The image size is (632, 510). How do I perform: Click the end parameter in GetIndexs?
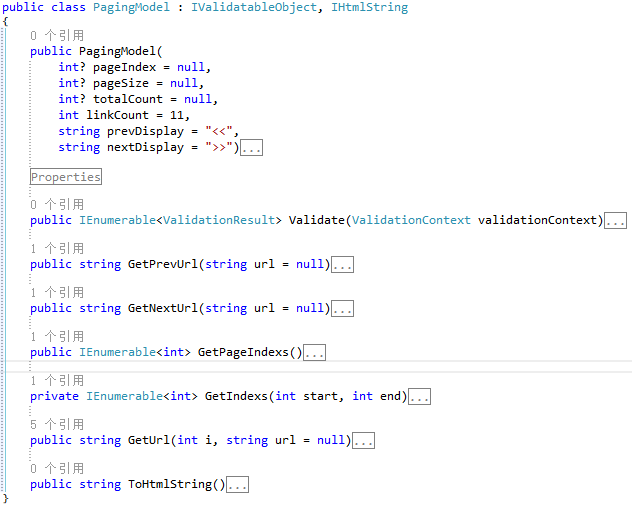391,396
